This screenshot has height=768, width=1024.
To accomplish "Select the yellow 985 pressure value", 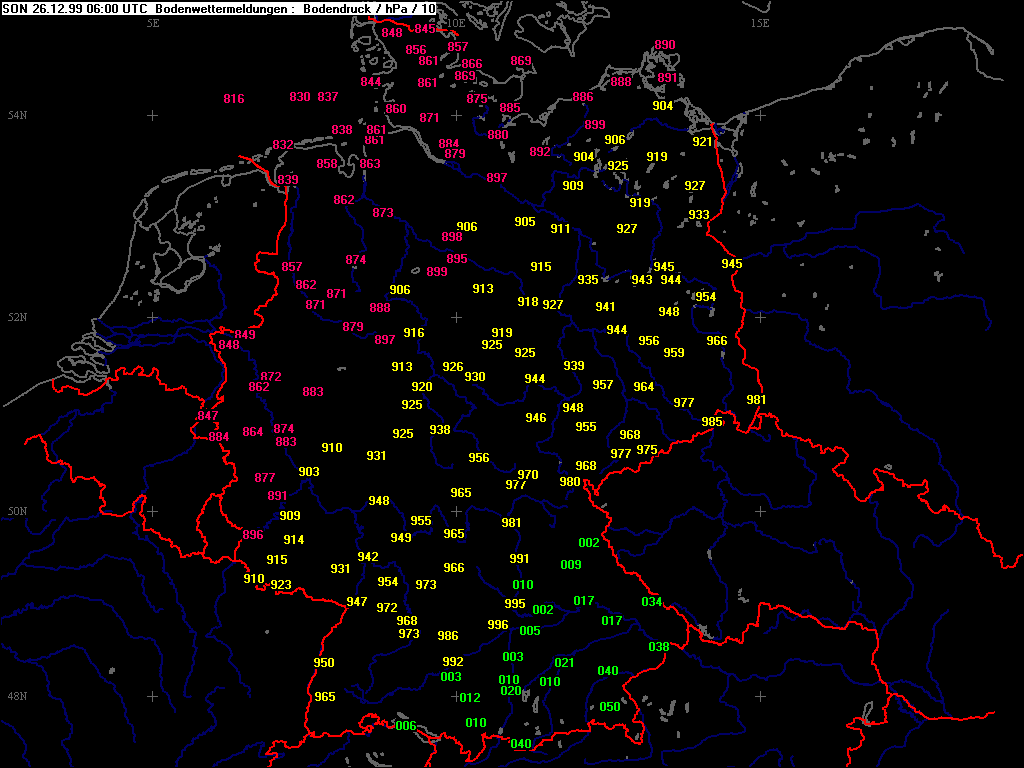I will pyautogui.click(x=712, y=422).
